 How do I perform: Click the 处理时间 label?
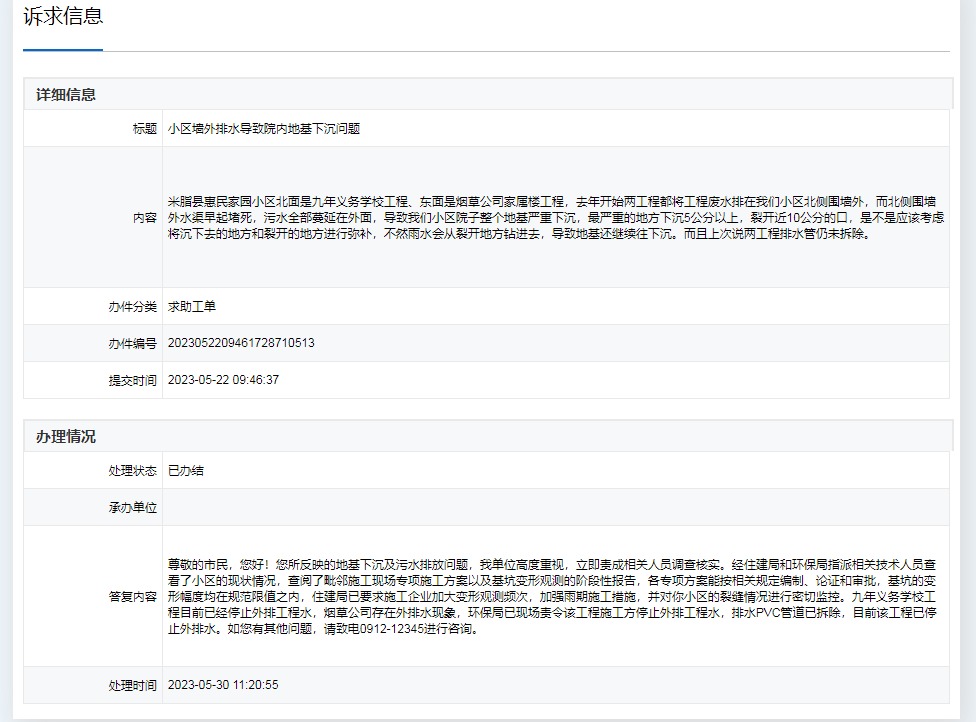(x=133, y=686)
